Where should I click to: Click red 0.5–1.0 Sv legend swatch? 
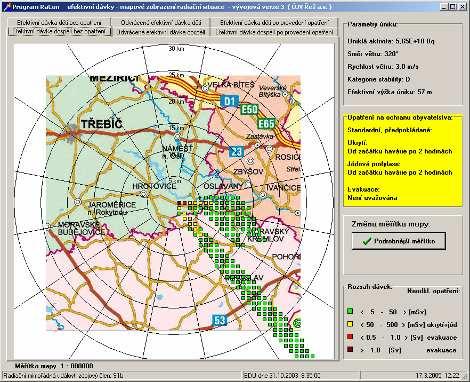pos(350,337)
